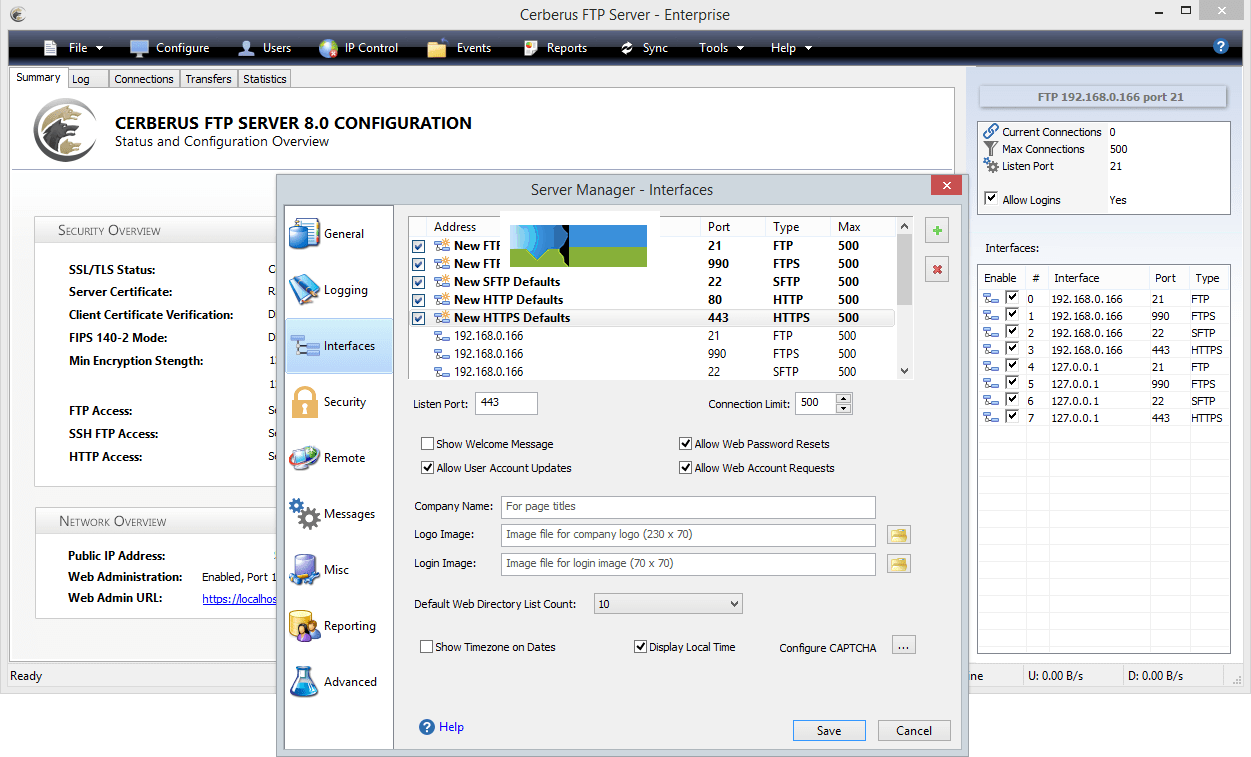Click the Address column header
The width and height of the screenshot is (1251, 757).
tap(455, 227)
